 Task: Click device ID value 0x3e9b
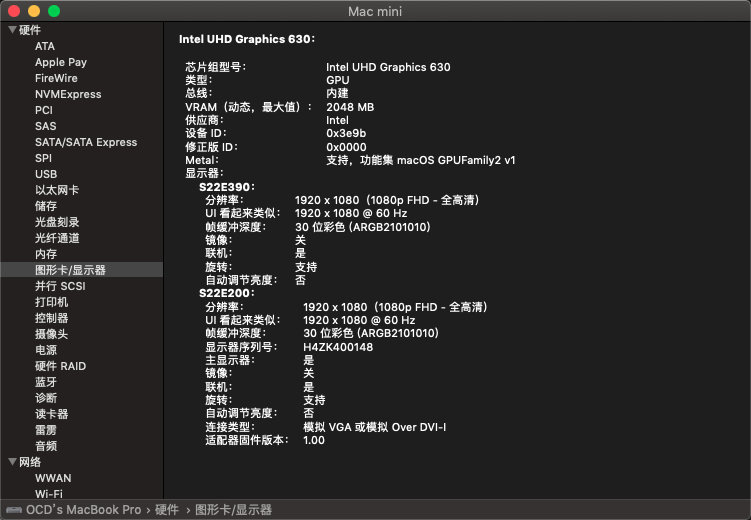(x=346, y=133)
